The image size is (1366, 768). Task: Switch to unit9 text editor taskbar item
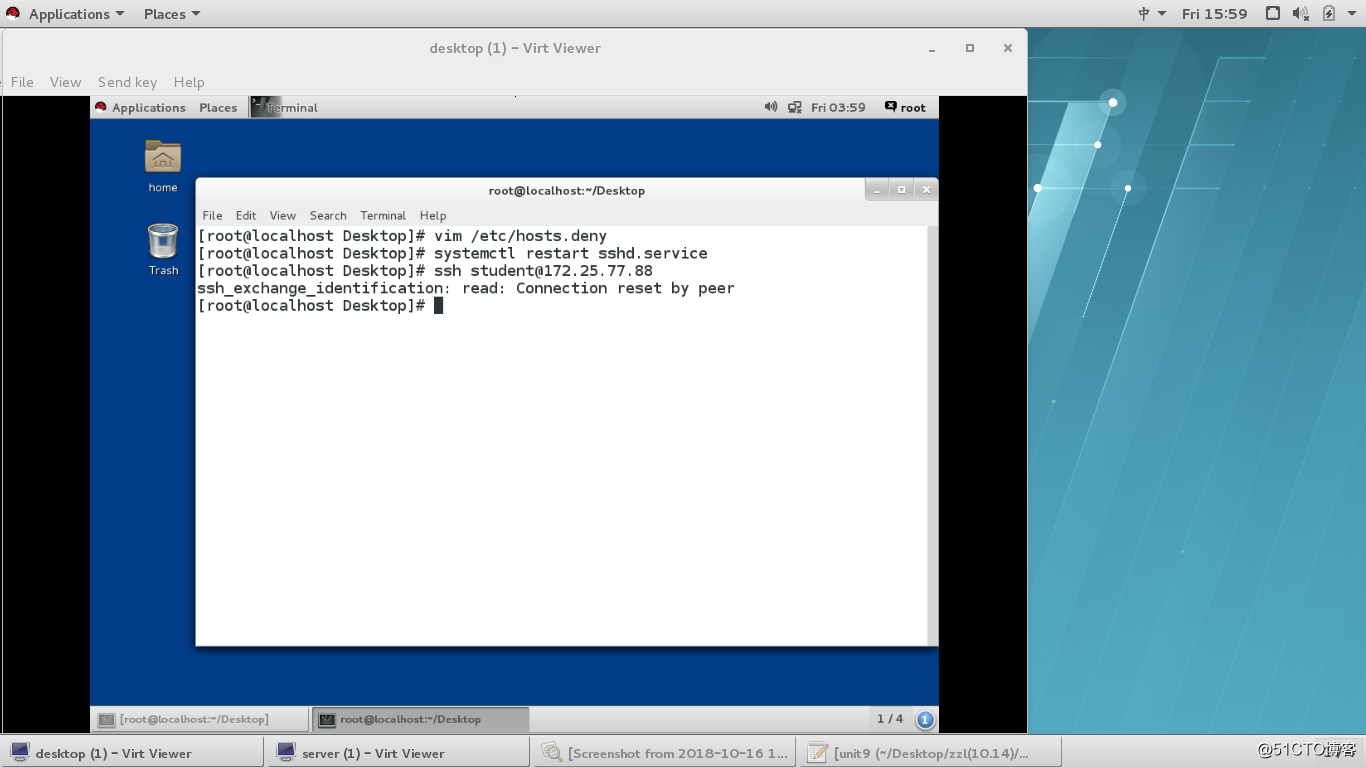tap(931, 753)
